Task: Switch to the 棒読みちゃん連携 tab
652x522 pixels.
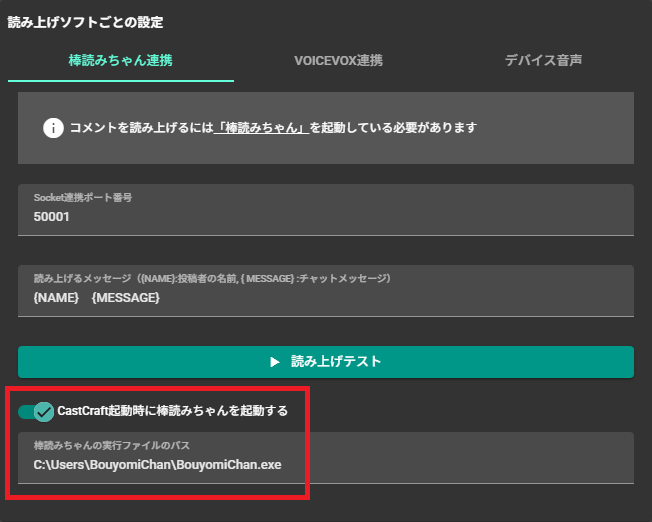Action: 121,61
